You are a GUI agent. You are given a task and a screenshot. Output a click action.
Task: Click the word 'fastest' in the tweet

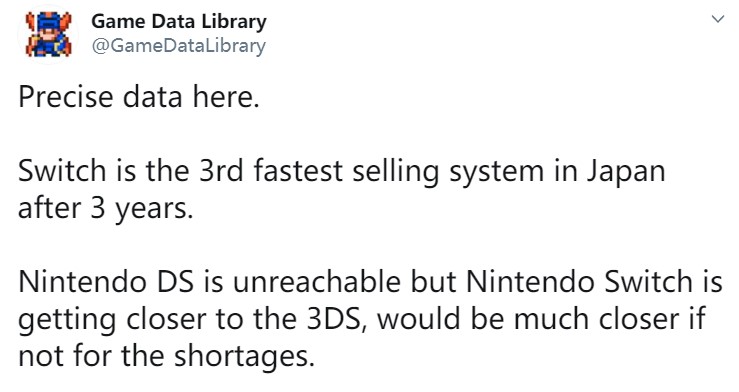click(x=298, y=171)
